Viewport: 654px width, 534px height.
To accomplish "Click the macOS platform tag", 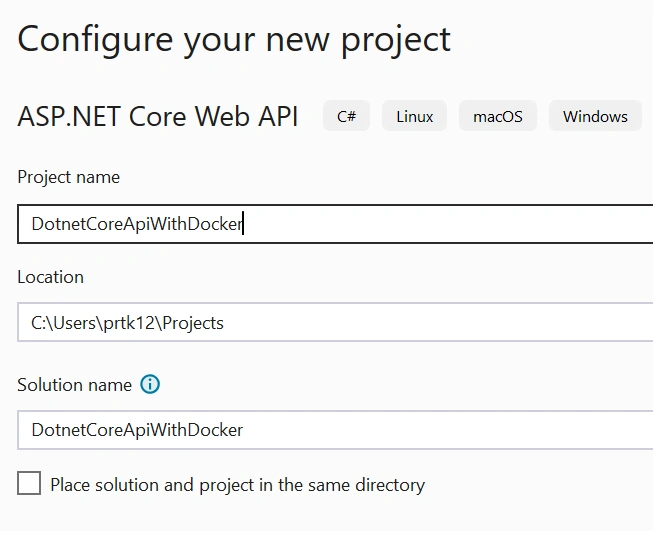I will click(x=498, y=116).
